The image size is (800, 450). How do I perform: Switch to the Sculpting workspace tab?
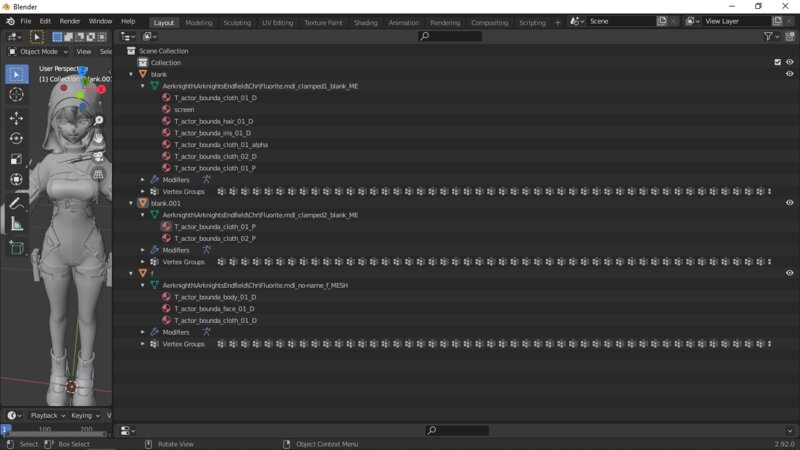[x=237, y=22]
